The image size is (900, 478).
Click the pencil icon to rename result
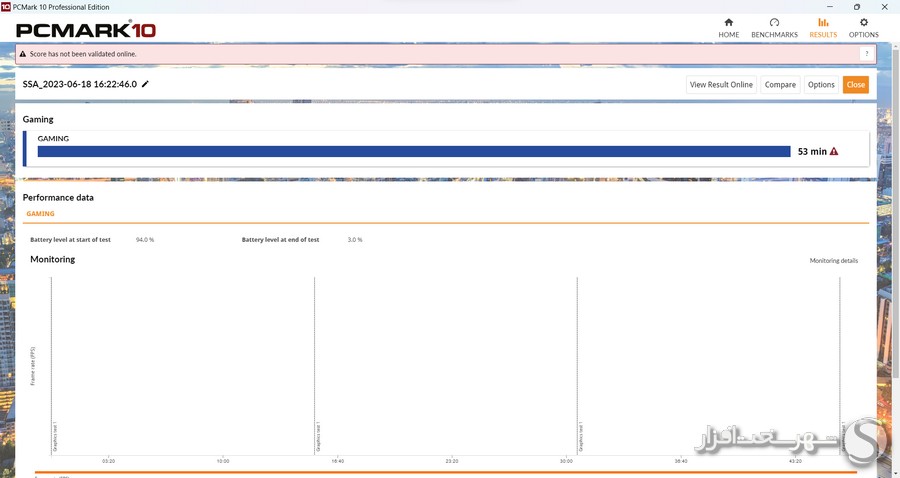click(145, 84)
